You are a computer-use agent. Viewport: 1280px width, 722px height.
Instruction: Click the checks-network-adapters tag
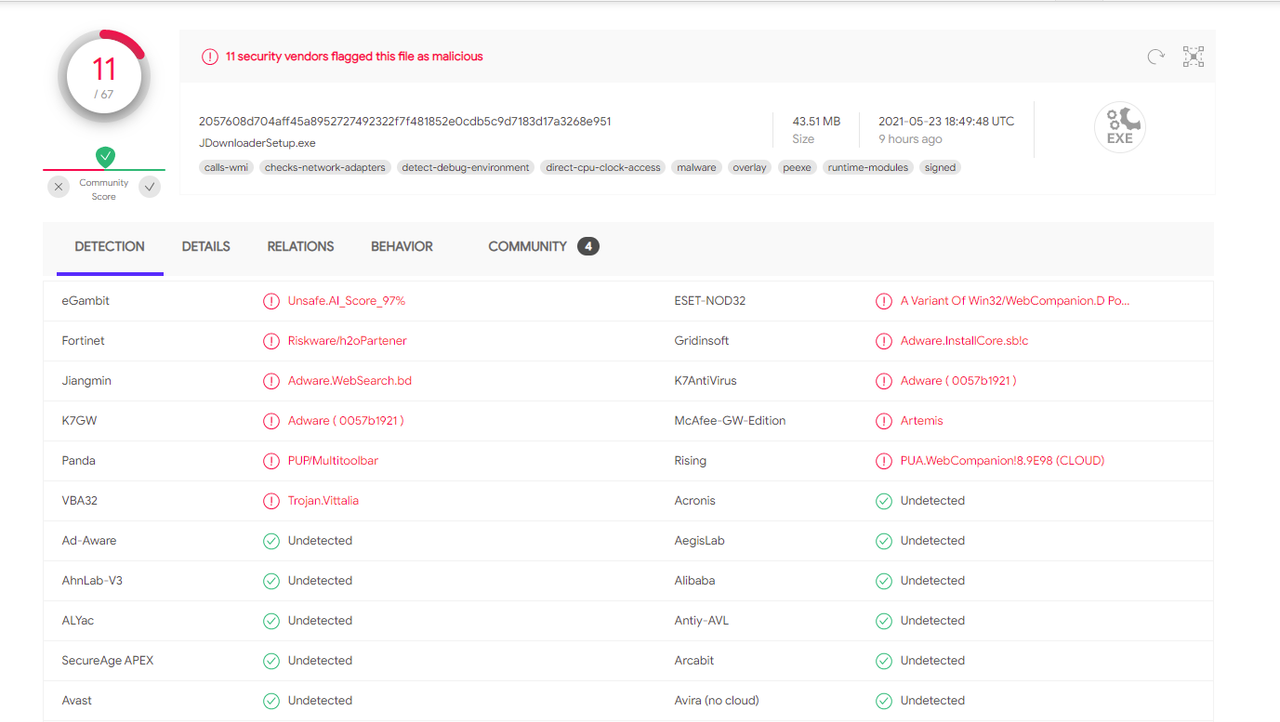pyautogui.click(x=325, y=168)
